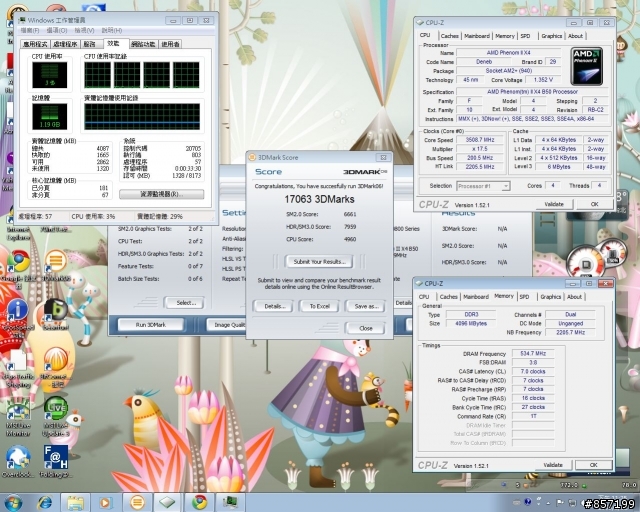Switch to 使用者 tab in Task Manager
Image resolution: width=640 pixels, height=512 pixels.
[x=170, y=44]
